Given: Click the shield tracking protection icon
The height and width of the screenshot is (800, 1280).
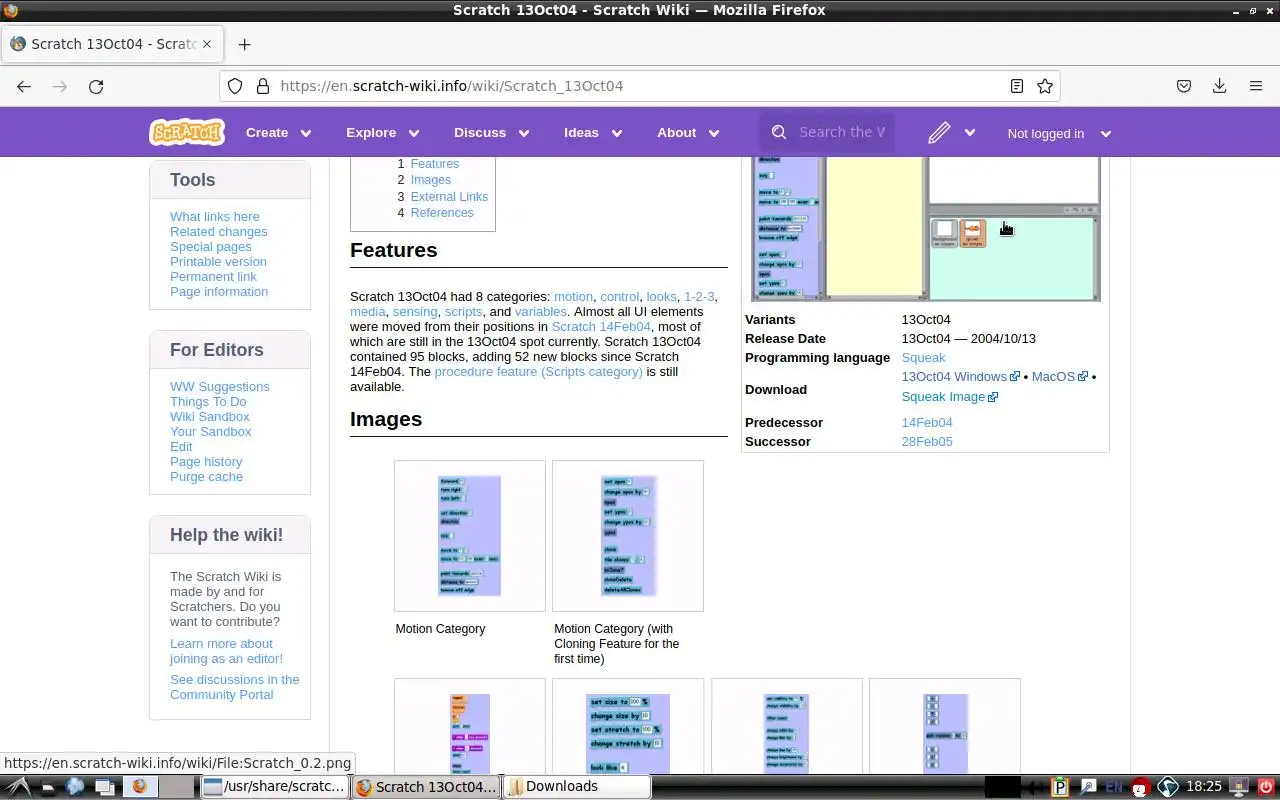Looking at the screenshot, I should (x=235, y=86).
